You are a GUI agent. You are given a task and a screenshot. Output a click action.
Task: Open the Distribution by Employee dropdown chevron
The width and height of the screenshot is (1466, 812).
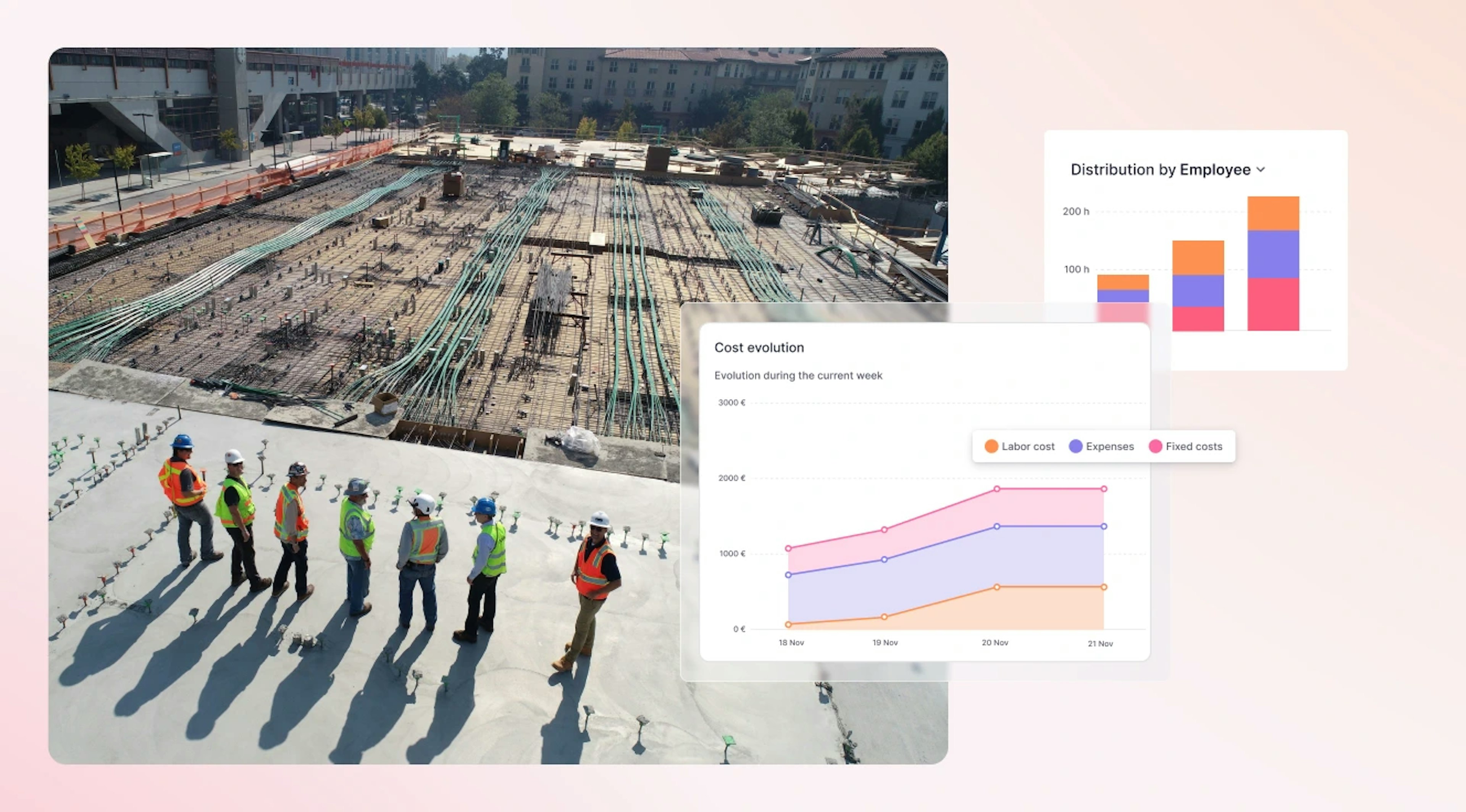coord(1261,169)
